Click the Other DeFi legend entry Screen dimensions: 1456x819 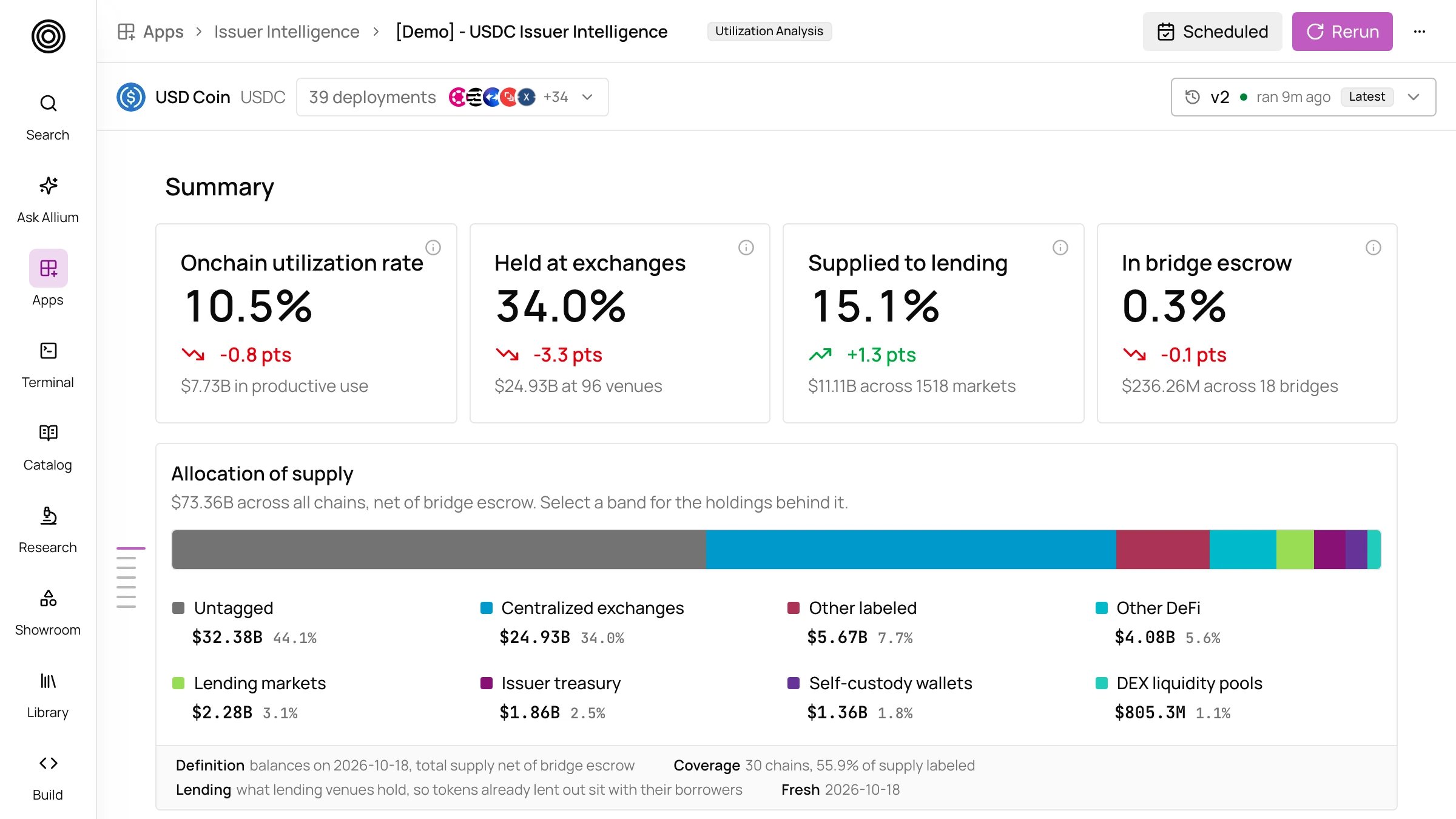(1158, 622)
